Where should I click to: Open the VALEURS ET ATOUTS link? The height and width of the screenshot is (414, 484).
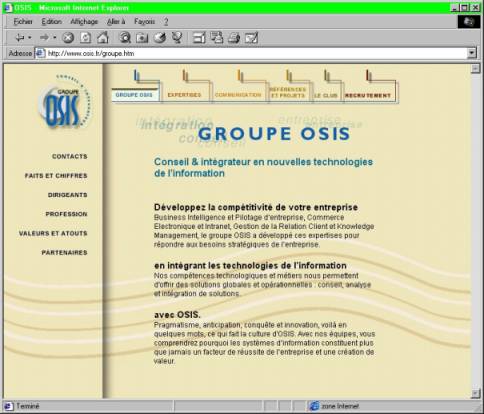point(53,233)
